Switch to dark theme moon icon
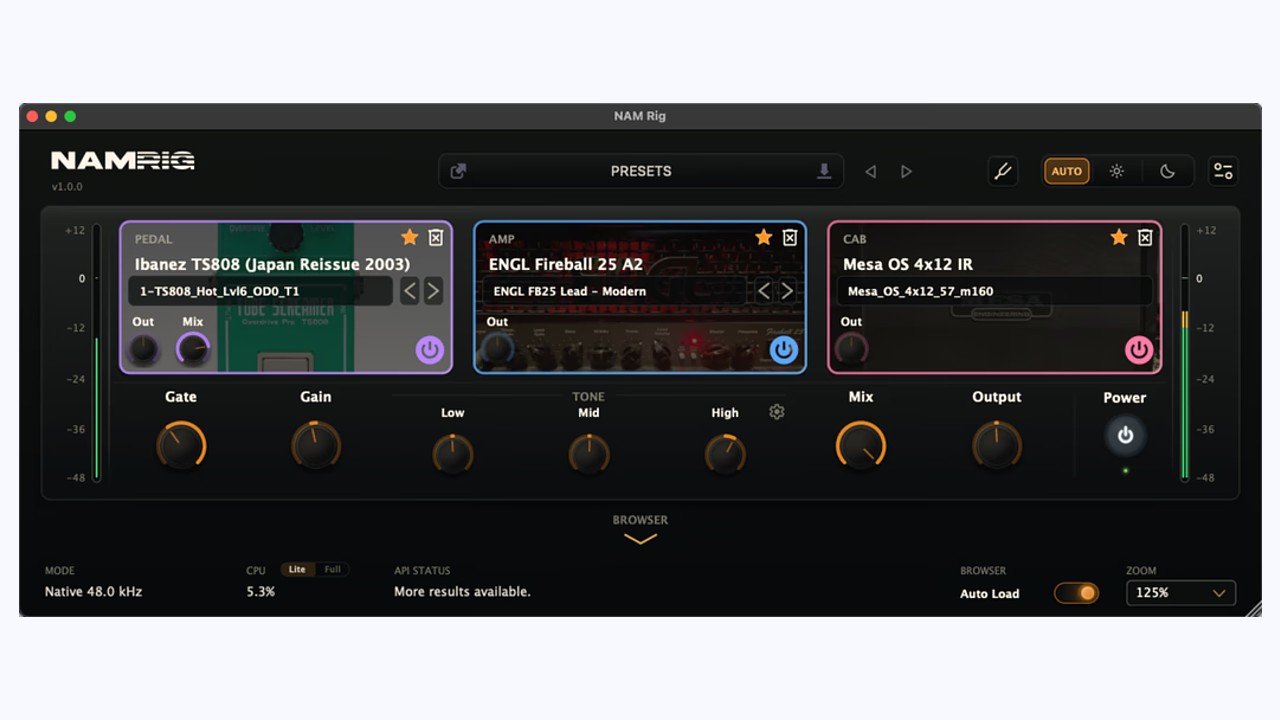 point(1167,171)
